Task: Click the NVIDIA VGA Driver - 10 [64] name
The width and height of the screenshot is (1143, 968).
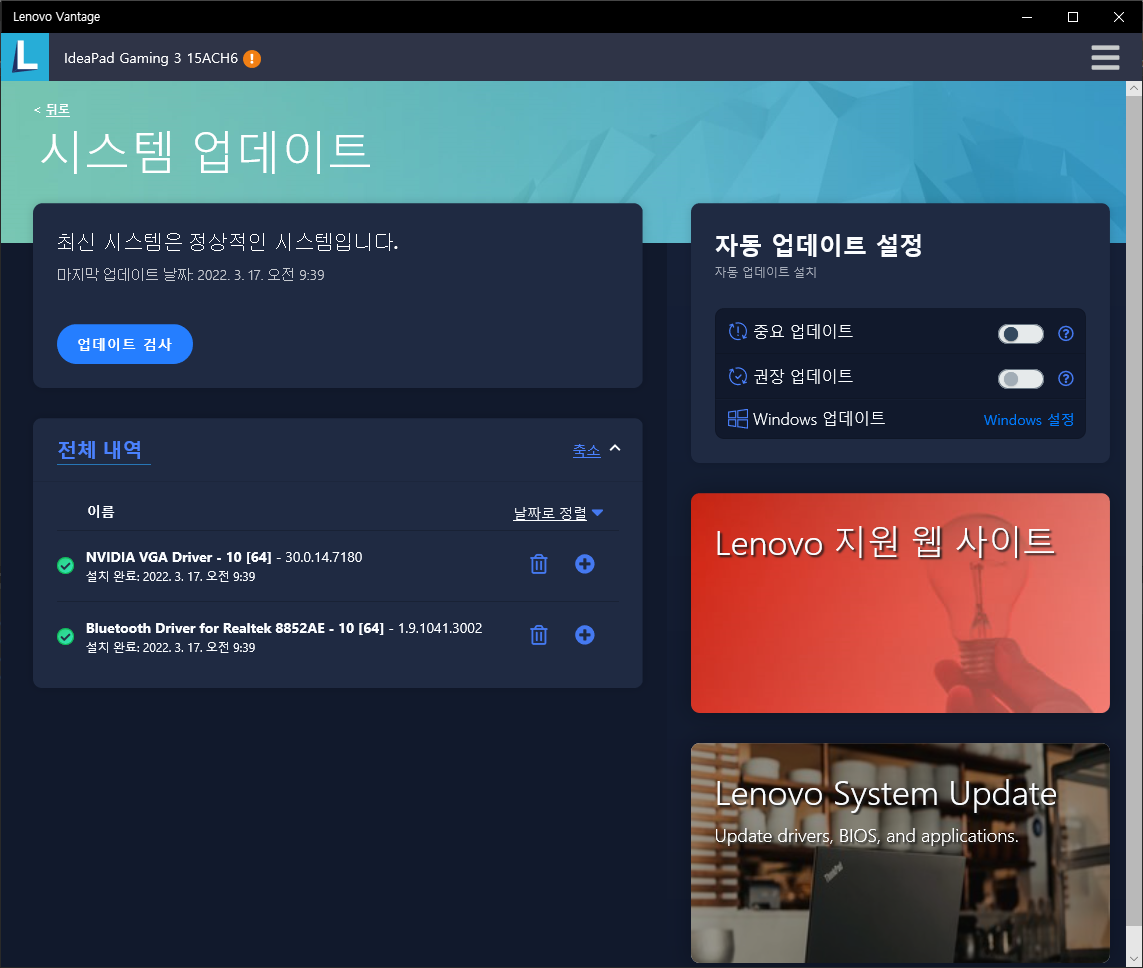Action: click(179, 557)
